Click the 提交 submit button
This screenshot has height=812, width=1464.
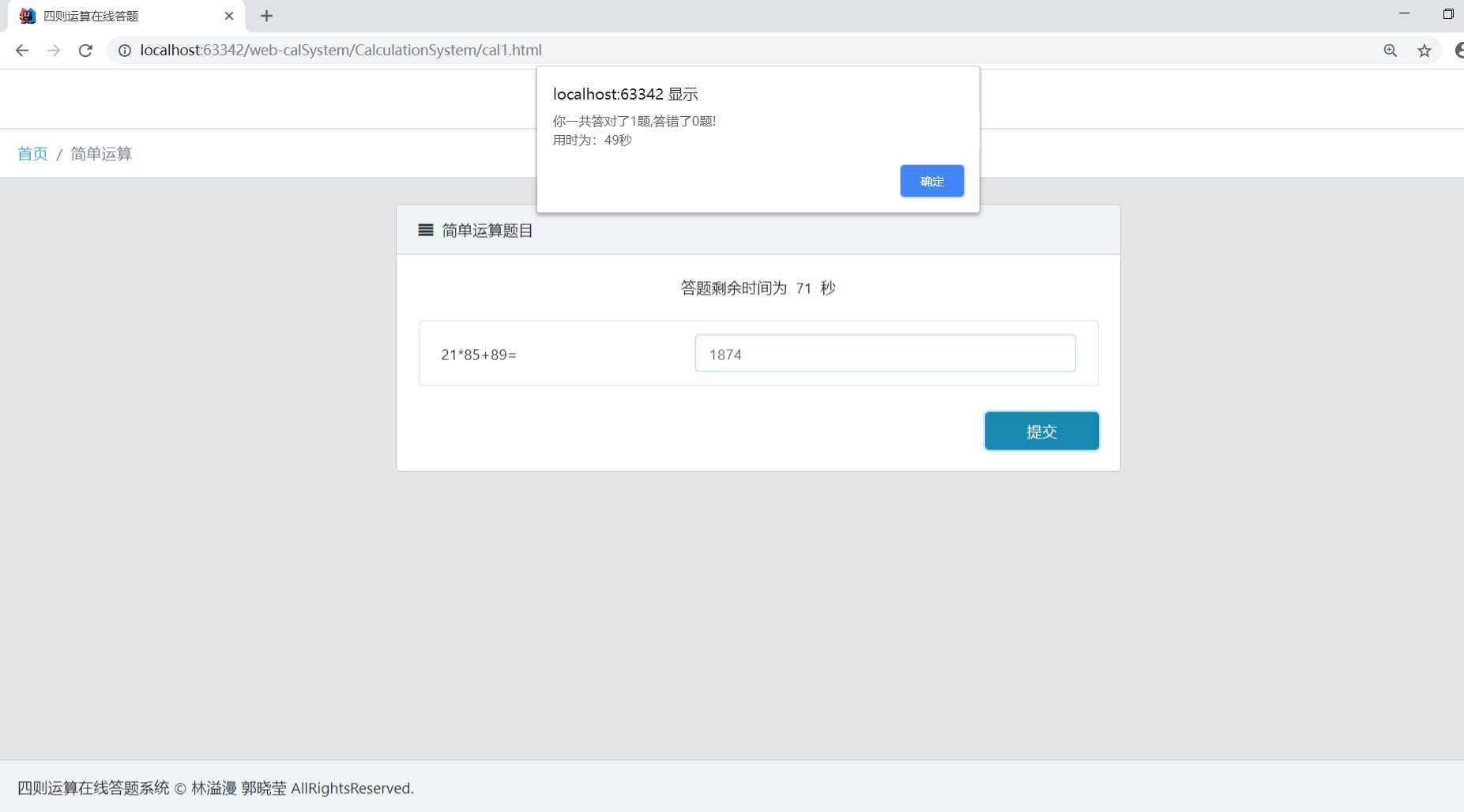(x=1041, y=431)
